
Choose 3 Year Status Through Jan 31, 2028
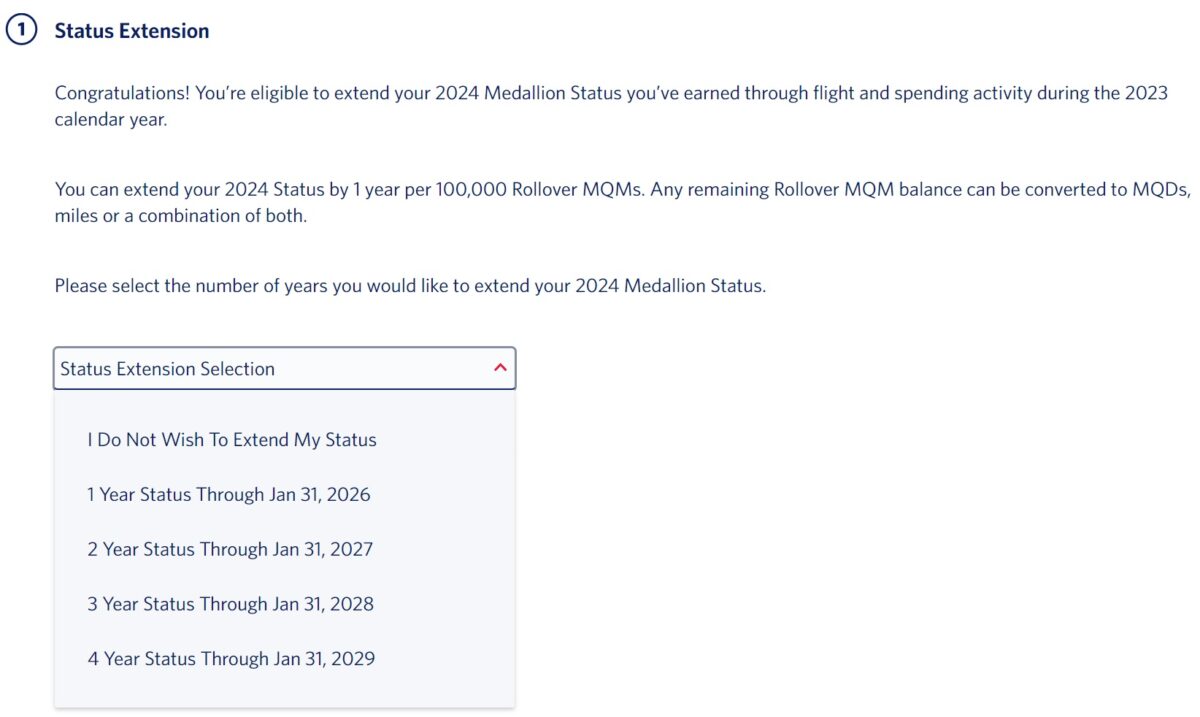coord(230,604)
